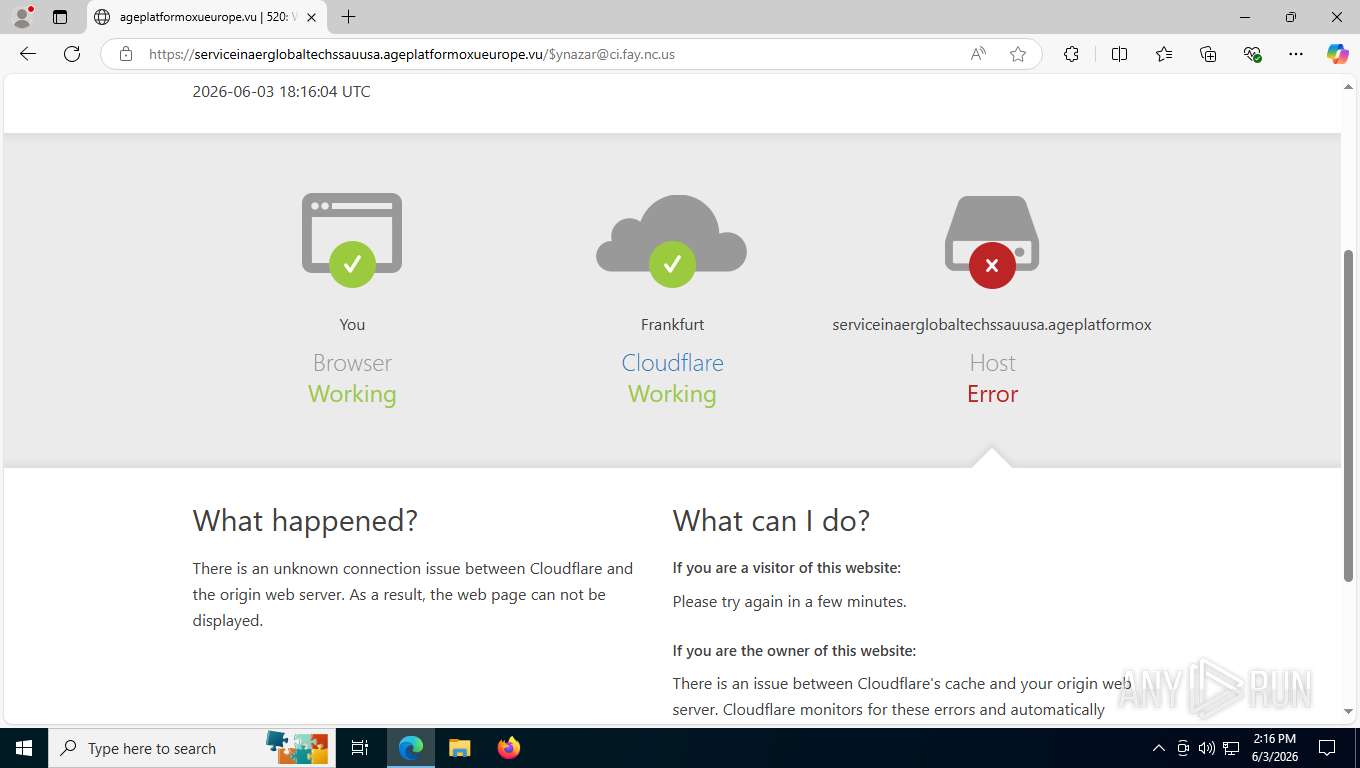Open the network tray icon
Viewport: 1360px width, 768px height.
pyautogui.click(x=1231, y=748)
